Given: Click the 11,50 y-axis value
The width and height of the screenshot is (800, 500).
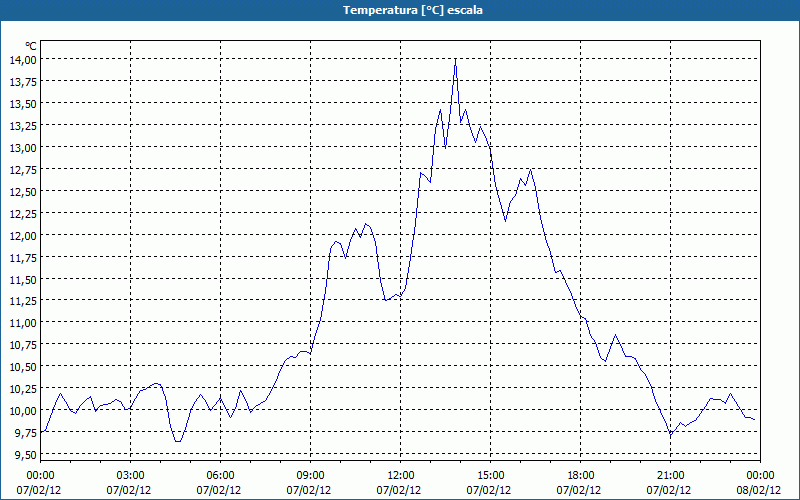Looking at the screenshot, I should point(23,279).
